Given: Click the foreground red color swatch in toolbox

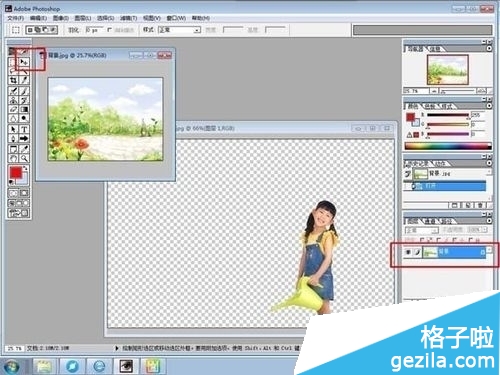Looking at the screenshot, I should pos(15,173).
